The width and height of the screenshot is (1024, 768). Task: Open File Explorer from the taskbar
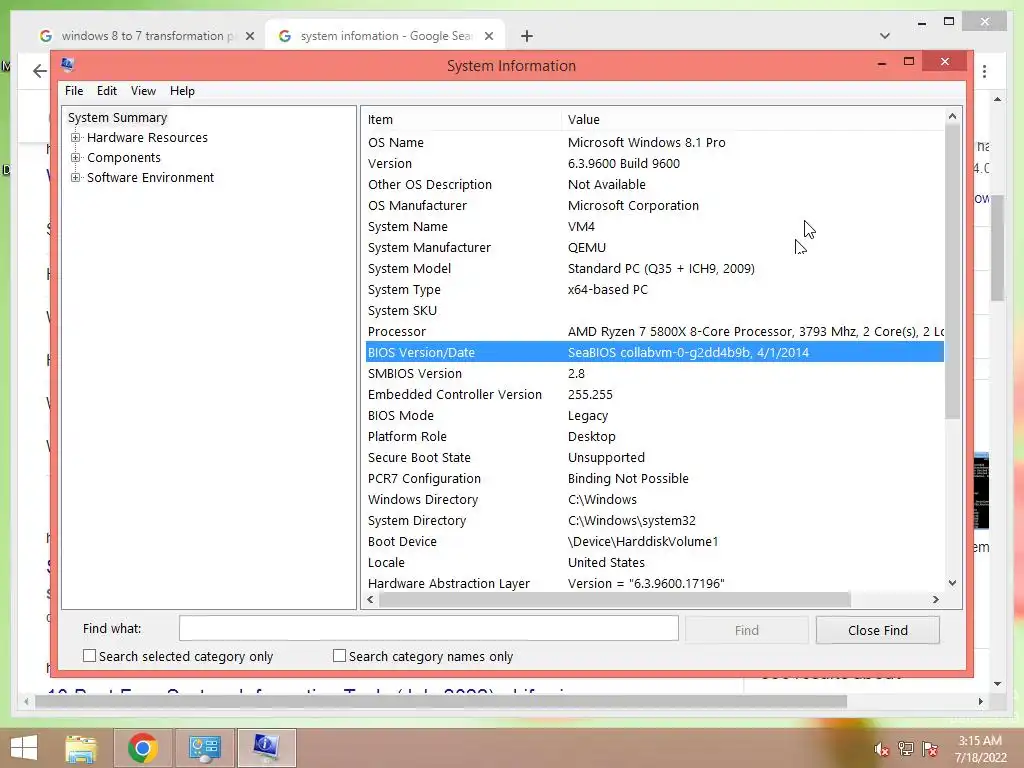coord(80,748)
